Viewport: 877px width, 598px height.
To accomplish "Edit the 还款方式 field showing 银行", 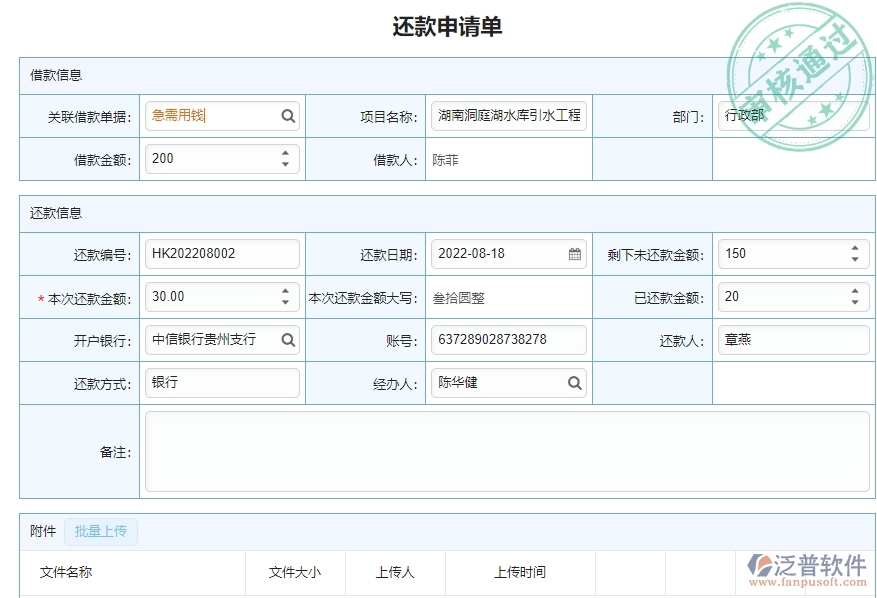I will coord(220,383).
